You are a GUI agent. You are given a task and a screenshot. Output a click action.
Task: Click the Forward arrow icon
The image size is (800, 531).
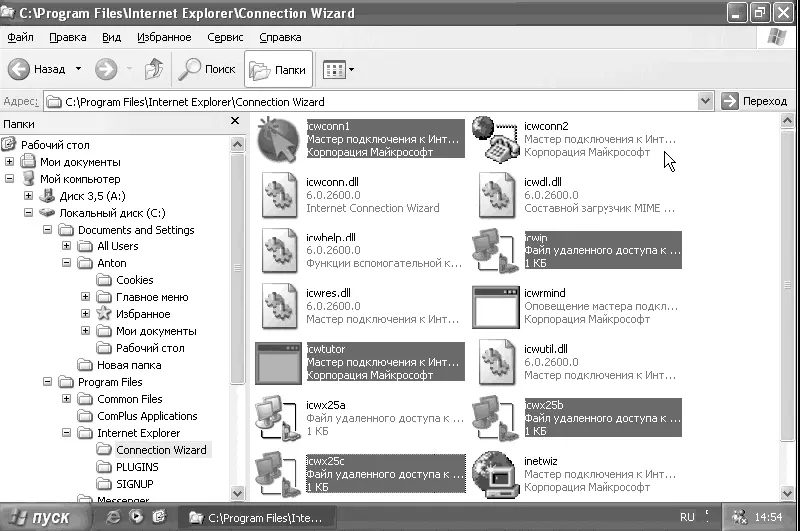tap(106, 69)
